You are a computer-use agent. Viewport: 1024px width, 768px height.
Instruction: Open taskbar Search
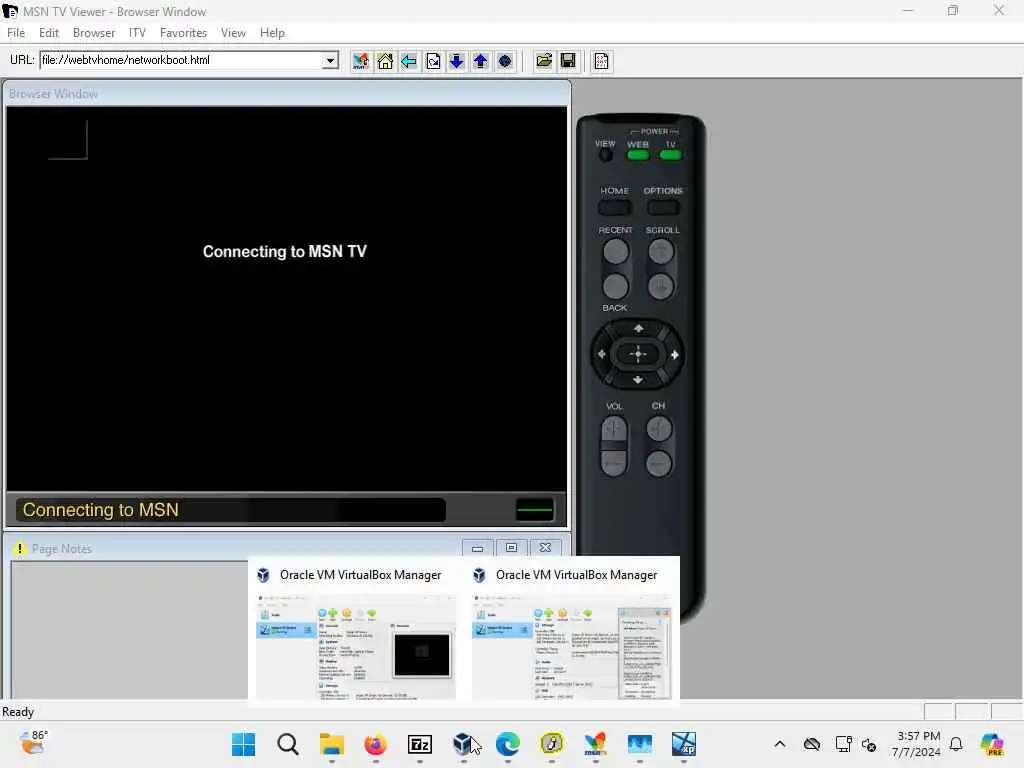(x=287, y=744)
